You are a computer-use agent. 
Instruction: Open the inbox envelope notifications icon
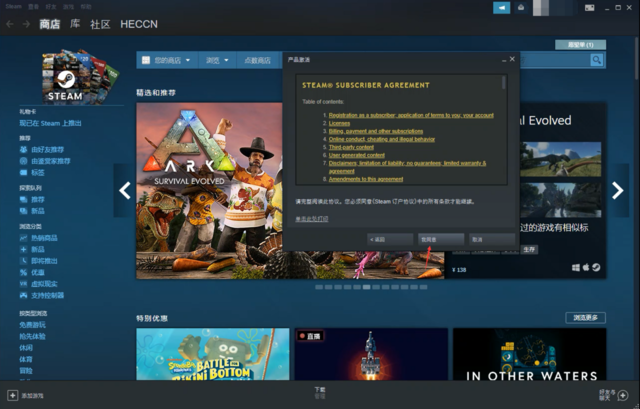pyautogui.click(x=521, y=7)
